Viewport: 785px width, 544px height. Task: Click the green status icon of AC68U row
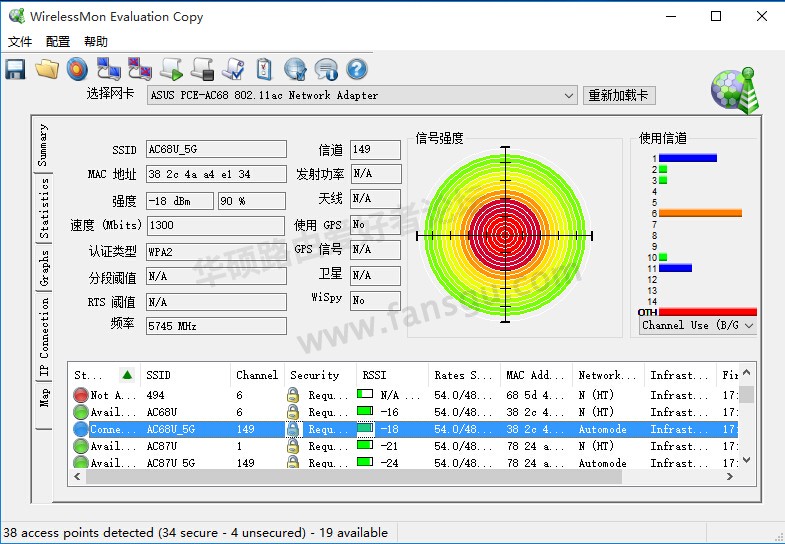coord(81,412)
